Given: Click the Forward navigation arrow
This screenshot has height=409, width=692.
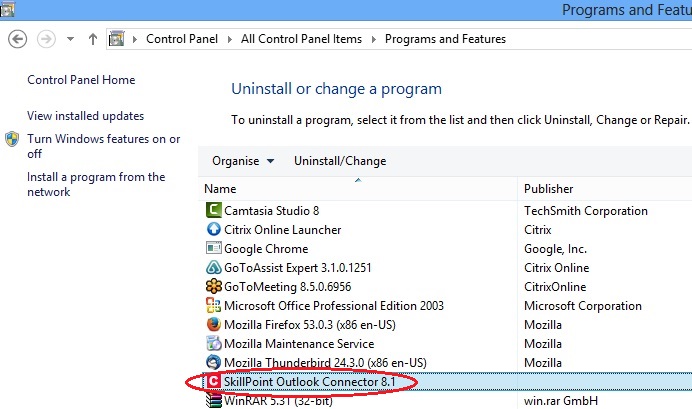Looking at the screenshot, I should (46, 39).
